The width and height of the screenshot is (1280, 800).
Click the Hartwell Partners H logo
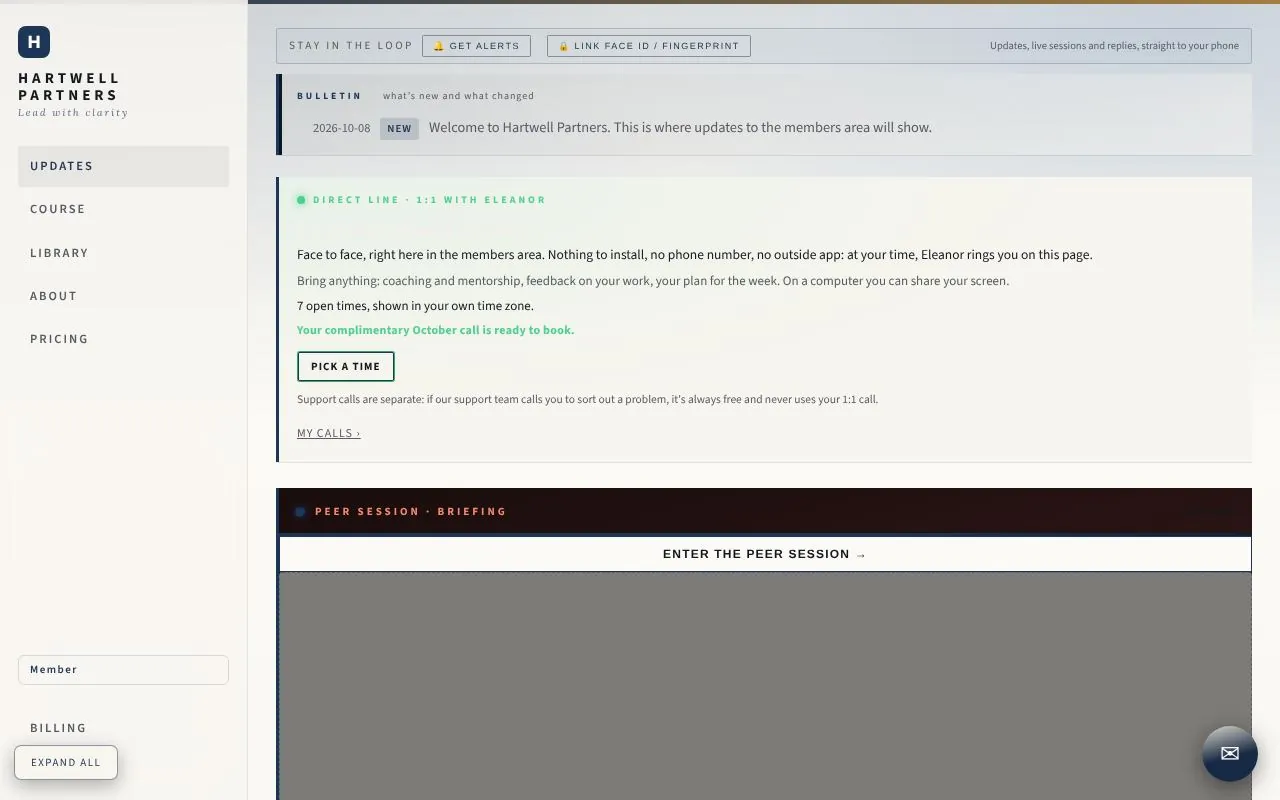34,42
